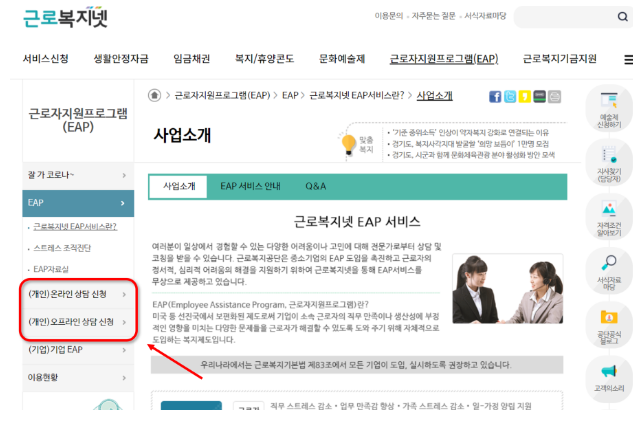Viewport: 633px width, 423px height.
Task: Print page using printer icon
Action: coord(554,96)
